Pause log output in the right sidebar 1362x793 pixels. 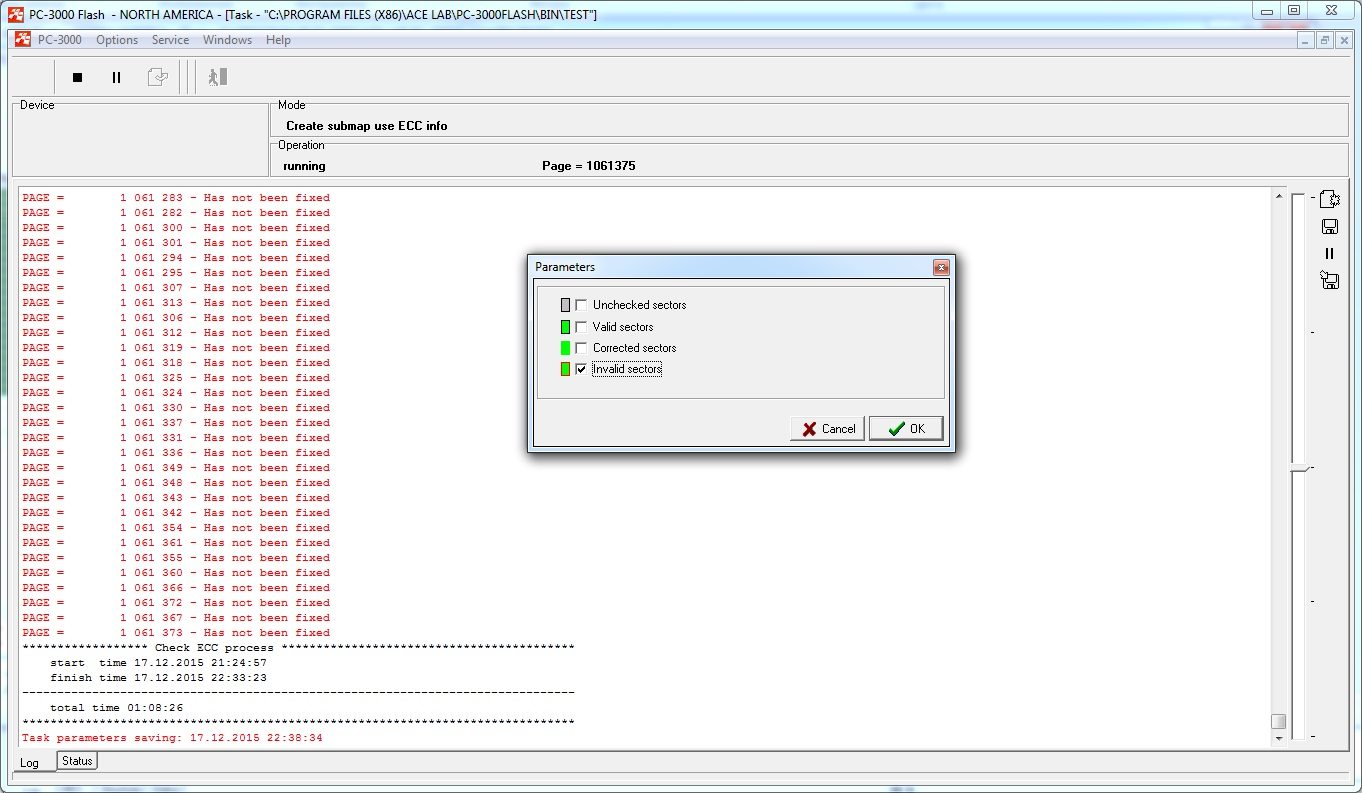(x=1330, y=254)
